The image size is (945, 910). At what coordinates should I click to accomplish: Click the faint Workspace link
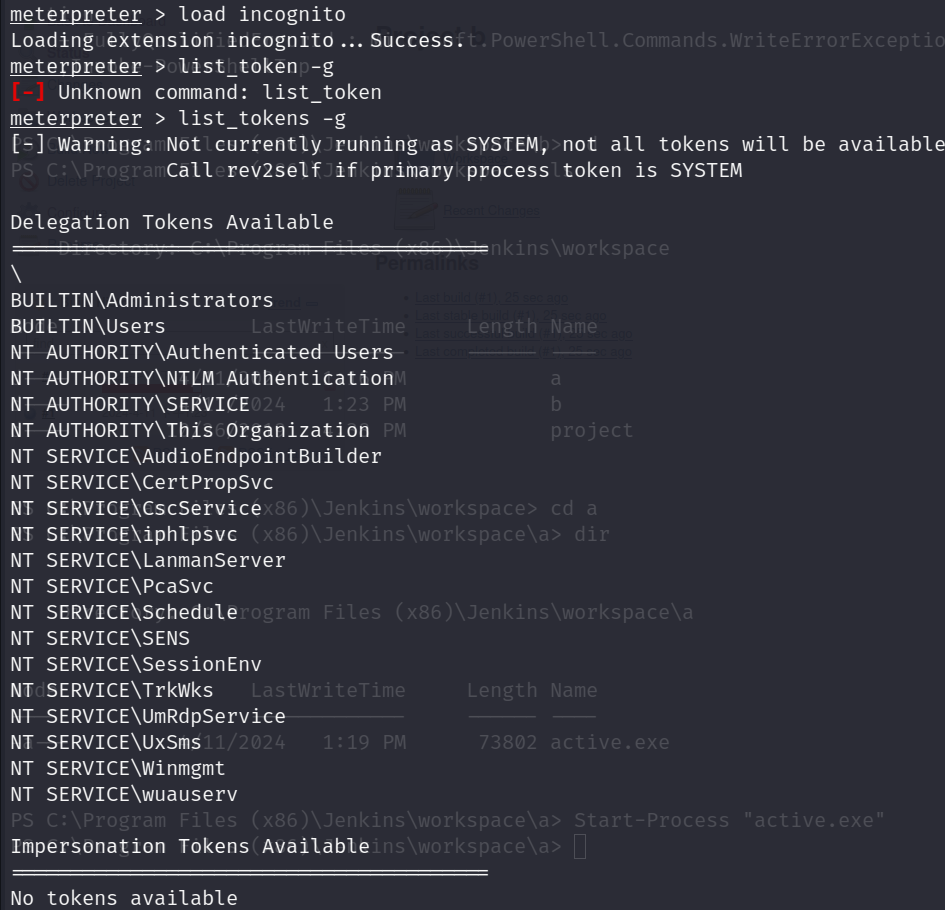click(x=475, y=158)
